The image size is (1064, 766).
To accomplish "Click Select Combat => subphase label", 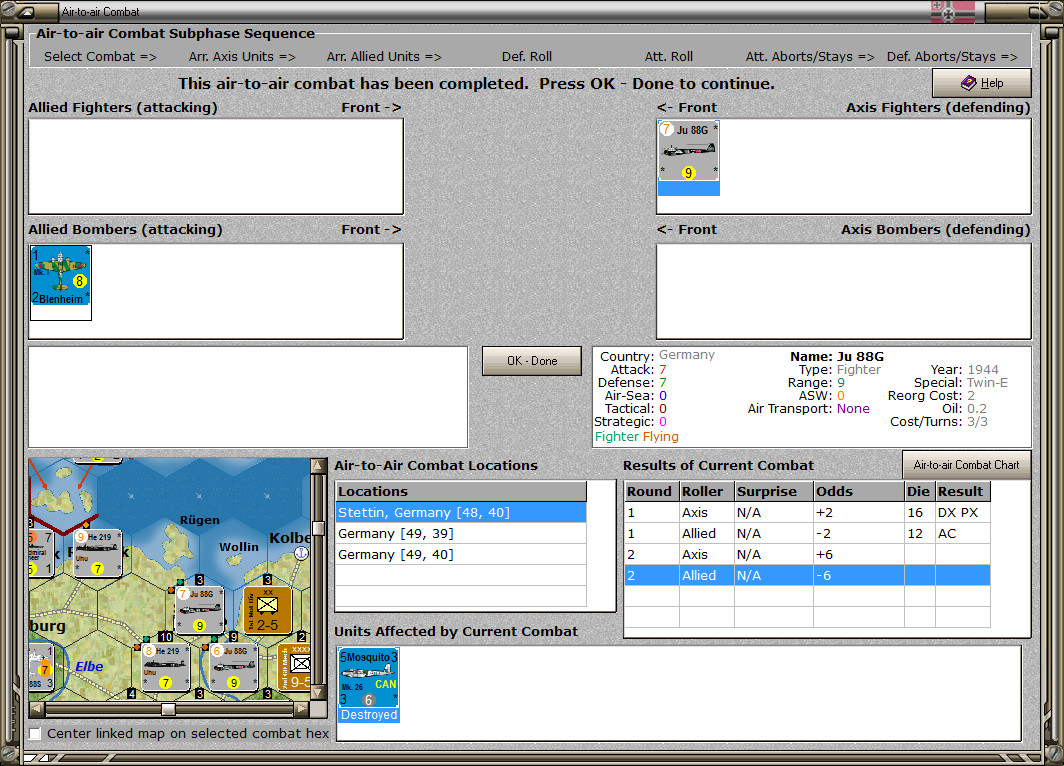I will pyautogui.click(x=100, y=56).
